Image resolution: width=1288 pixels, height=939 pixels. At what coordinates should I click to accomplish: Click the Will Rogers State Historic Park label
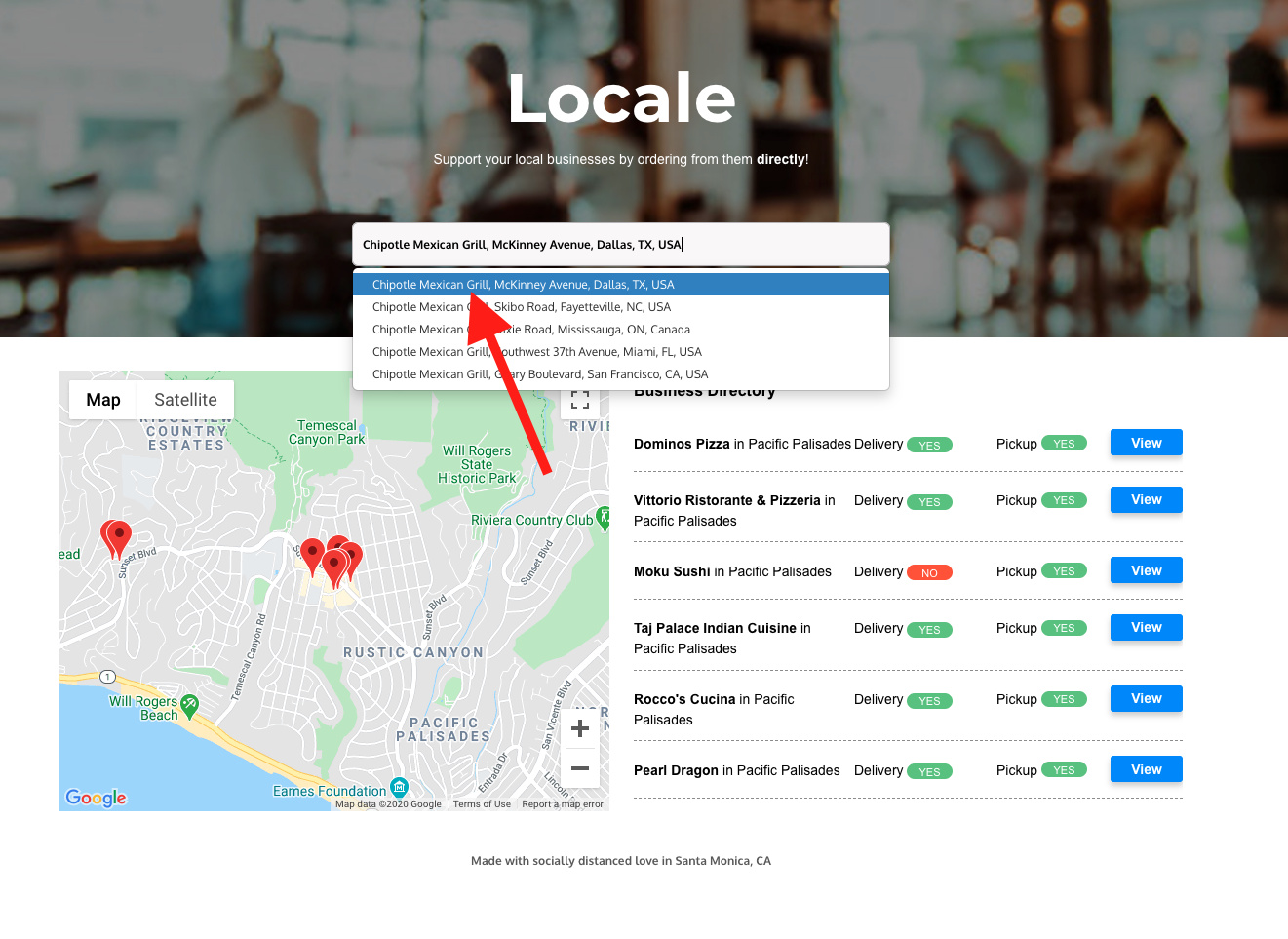[477, 464]
